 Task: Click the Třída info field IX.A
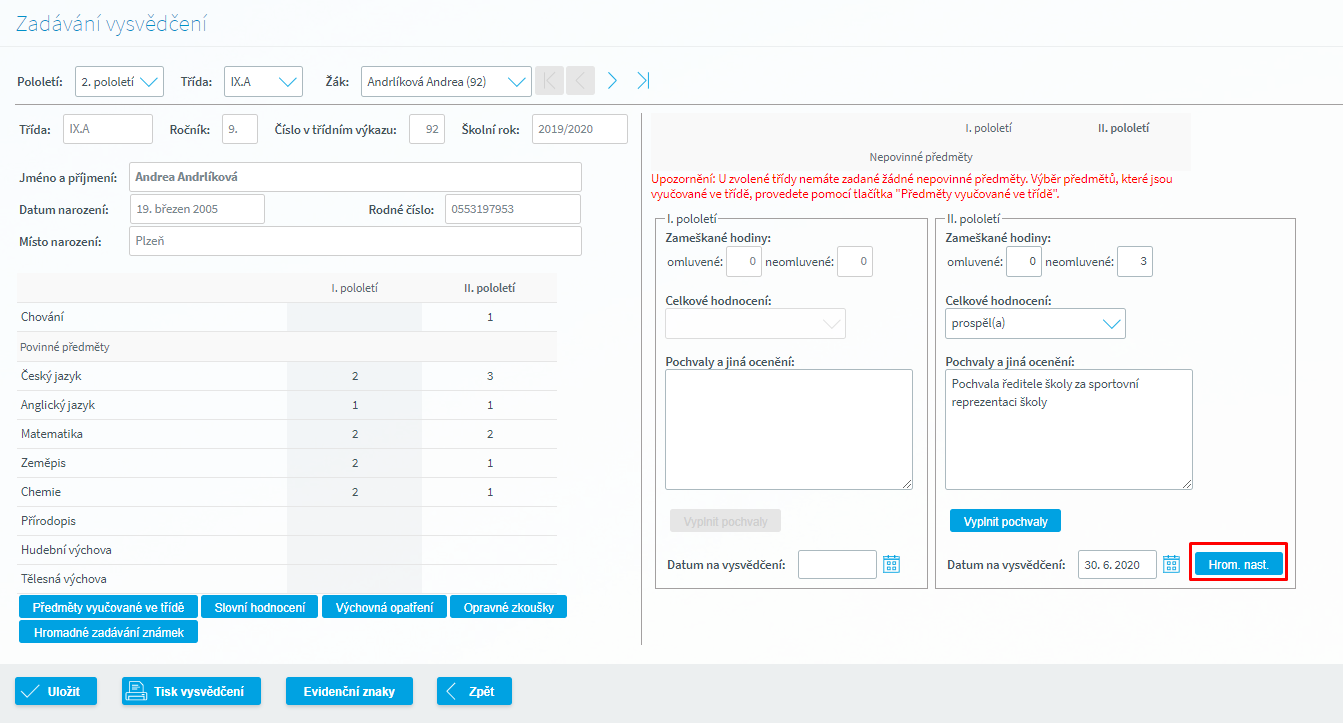pyautogui.click(x=108, y=129)
